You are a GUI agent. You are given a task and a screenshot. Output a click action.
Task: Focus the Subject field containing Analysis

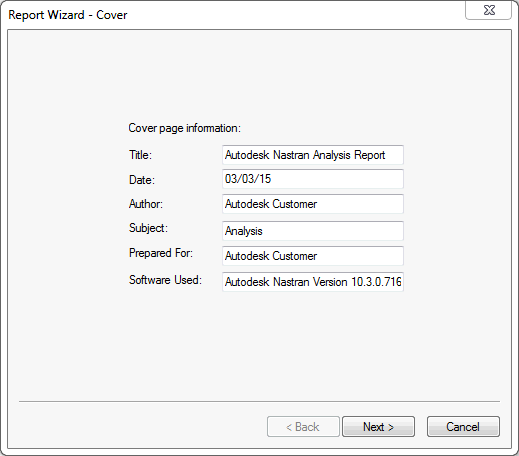[313, 231]
